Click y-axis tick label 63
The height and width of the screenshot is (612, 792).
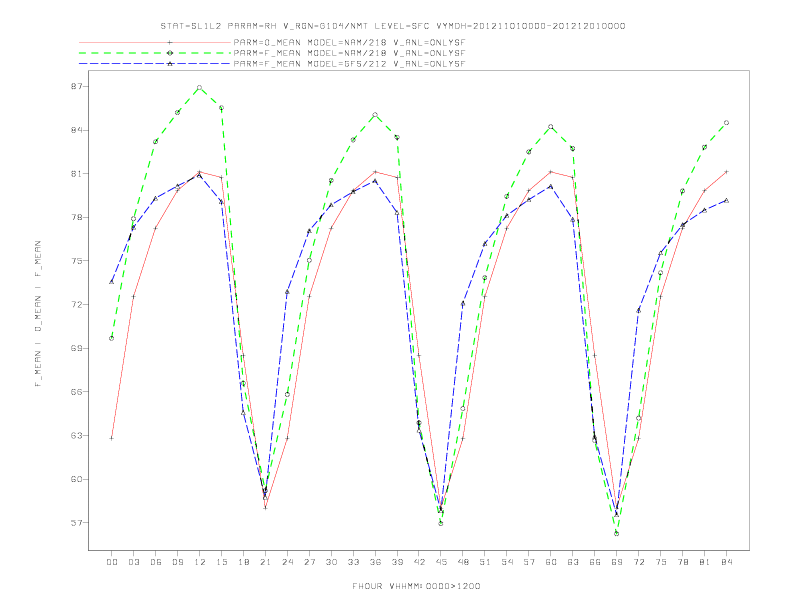pos(77,435)
